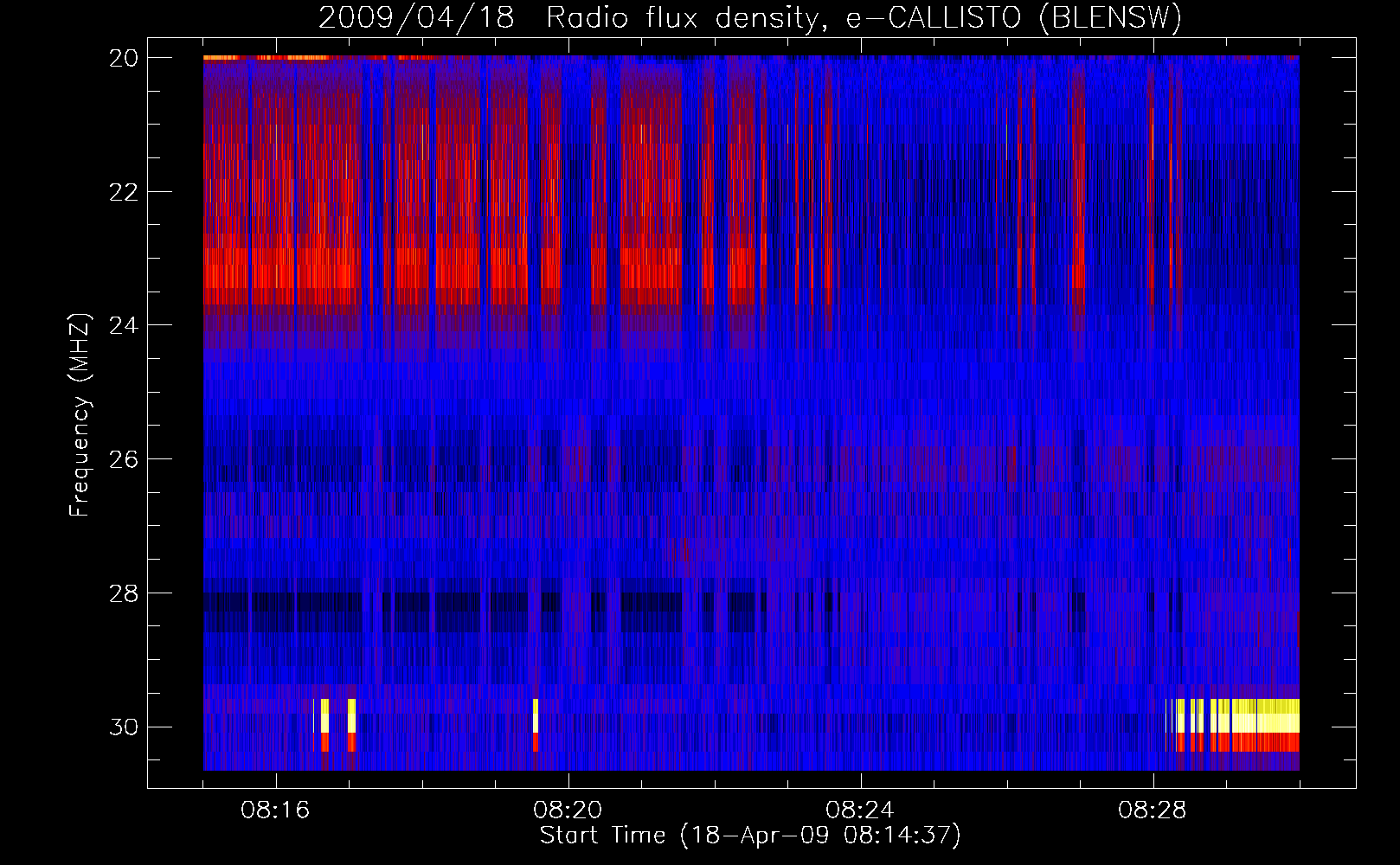
Task: Click the 28 MHz frequency label
Action: (x=124, y=593)
